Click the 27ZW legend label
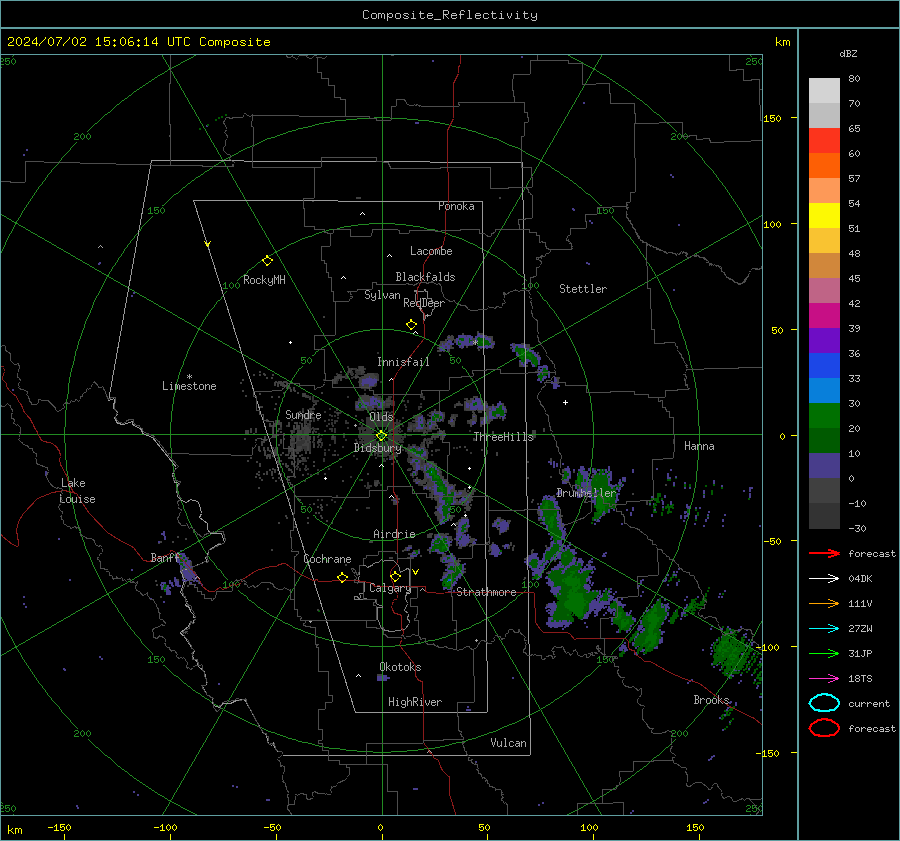 click(860, 629)
